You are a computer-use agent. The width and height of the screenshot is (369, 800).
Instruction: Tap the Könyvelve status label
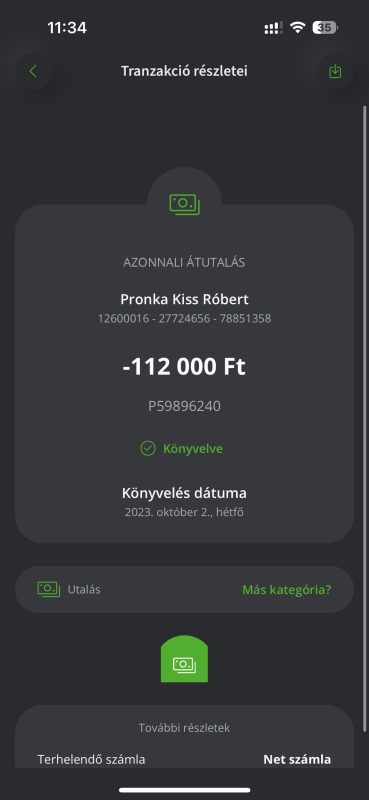coord(193,449)
